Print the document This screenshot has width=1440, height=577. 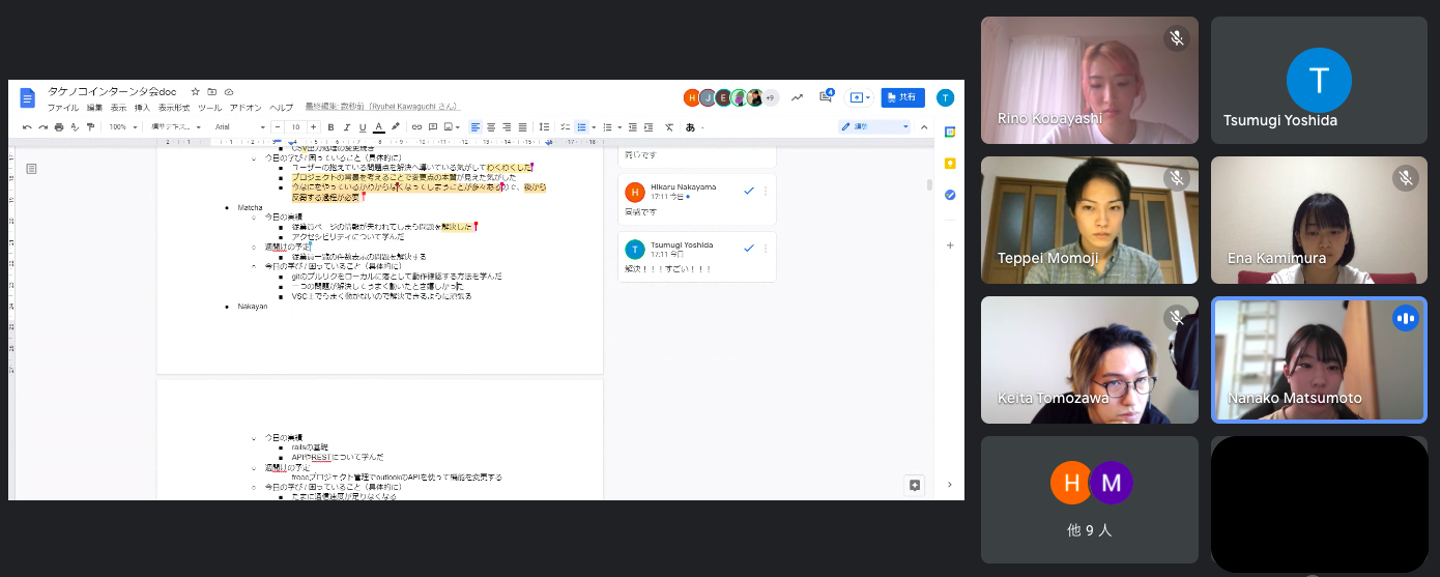click(x=59, y=127)
